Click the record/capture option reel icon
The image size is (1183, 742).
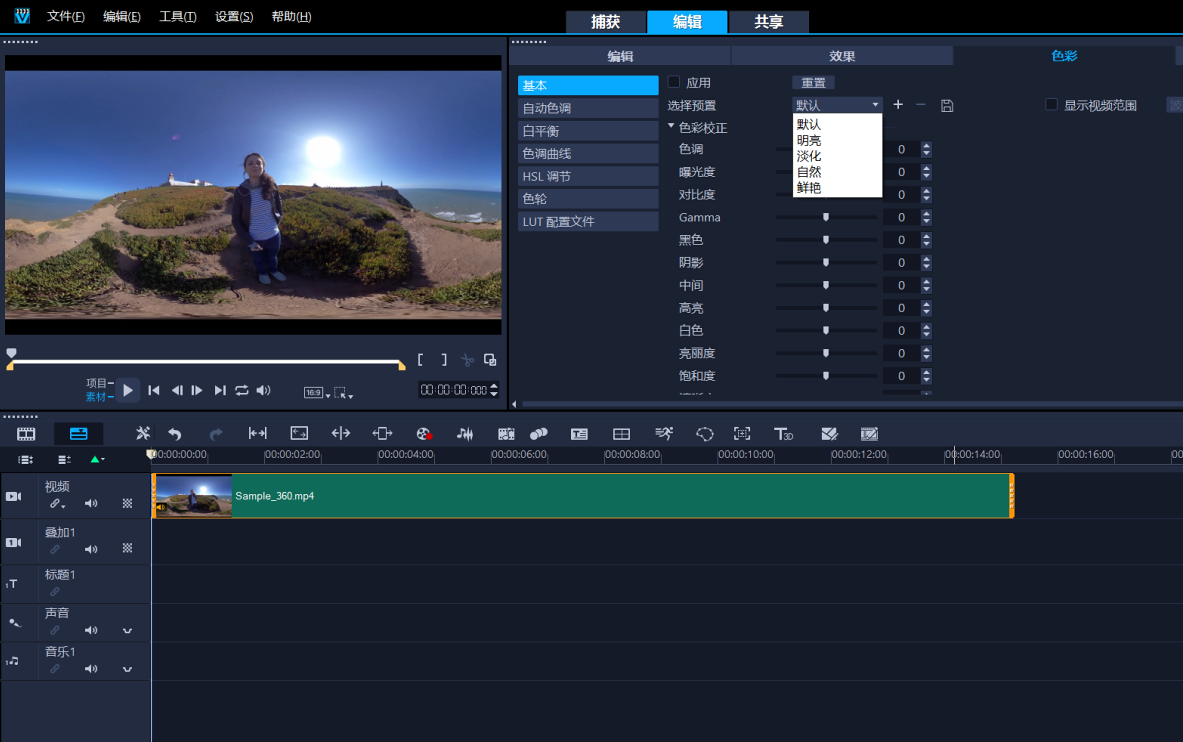(424, 434)
